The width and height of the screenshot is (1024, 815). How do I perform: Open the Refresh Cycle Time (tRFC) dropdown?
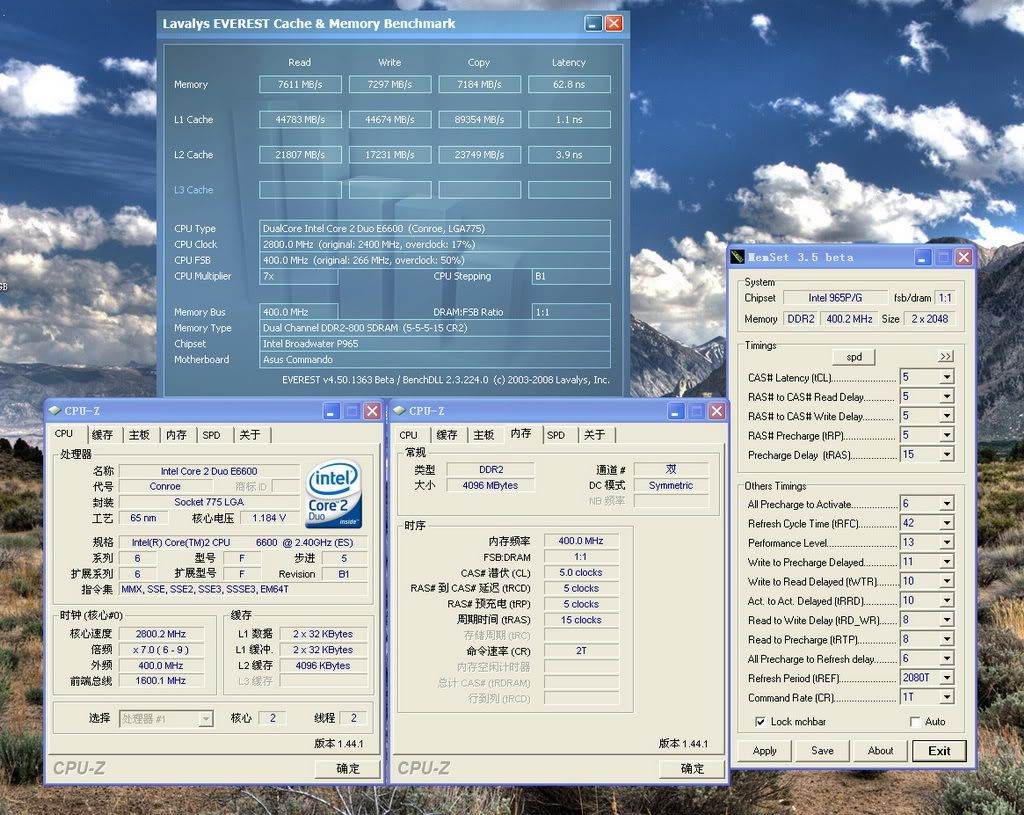coord(946,523)
